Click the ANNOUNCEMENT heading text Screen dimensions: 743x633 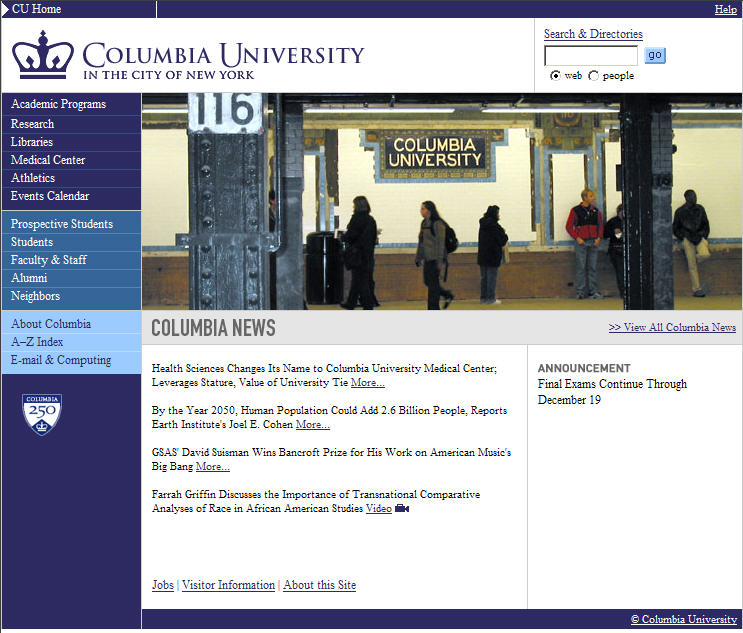pos(584,368)
